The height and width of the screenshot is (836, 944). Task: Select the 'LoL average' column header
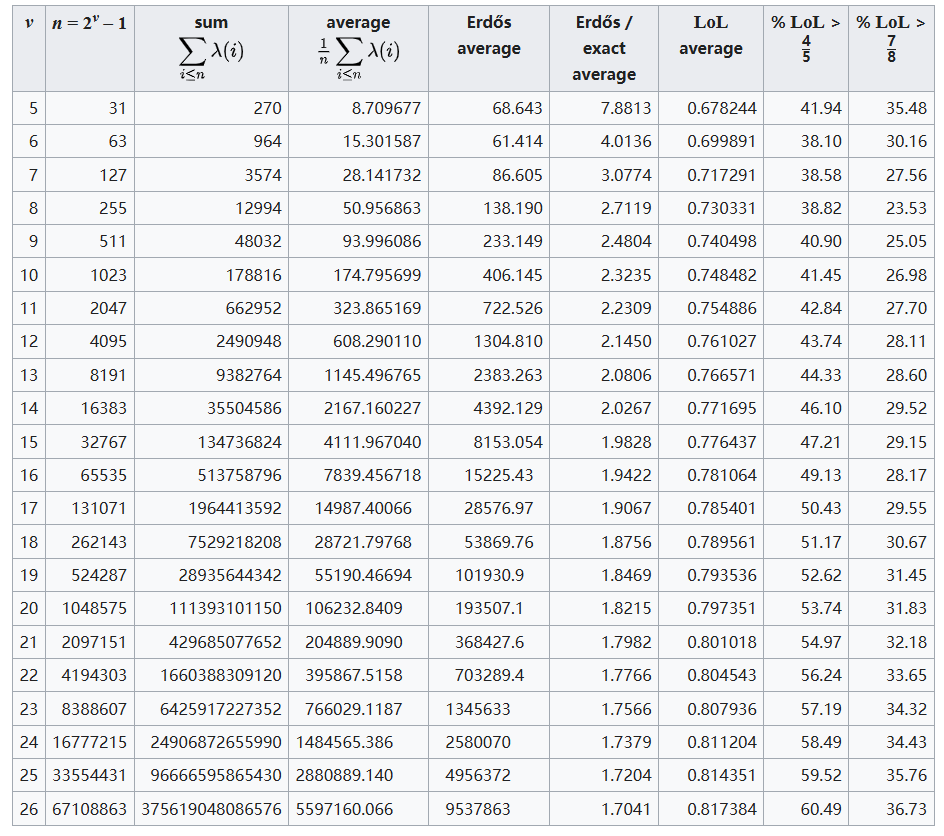710,36
